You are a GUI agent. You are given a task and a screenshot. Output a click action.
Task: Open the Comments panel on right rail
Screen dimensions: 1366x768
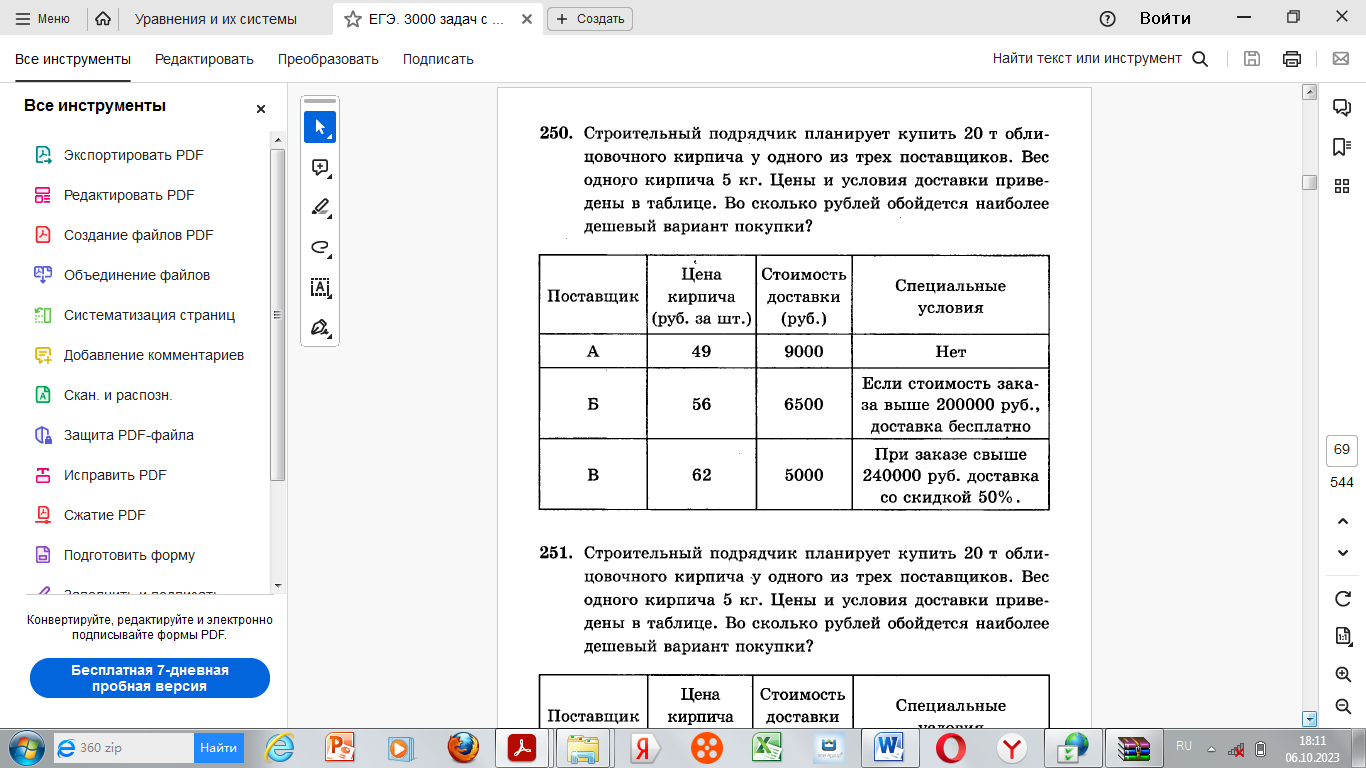[1342, 107]
